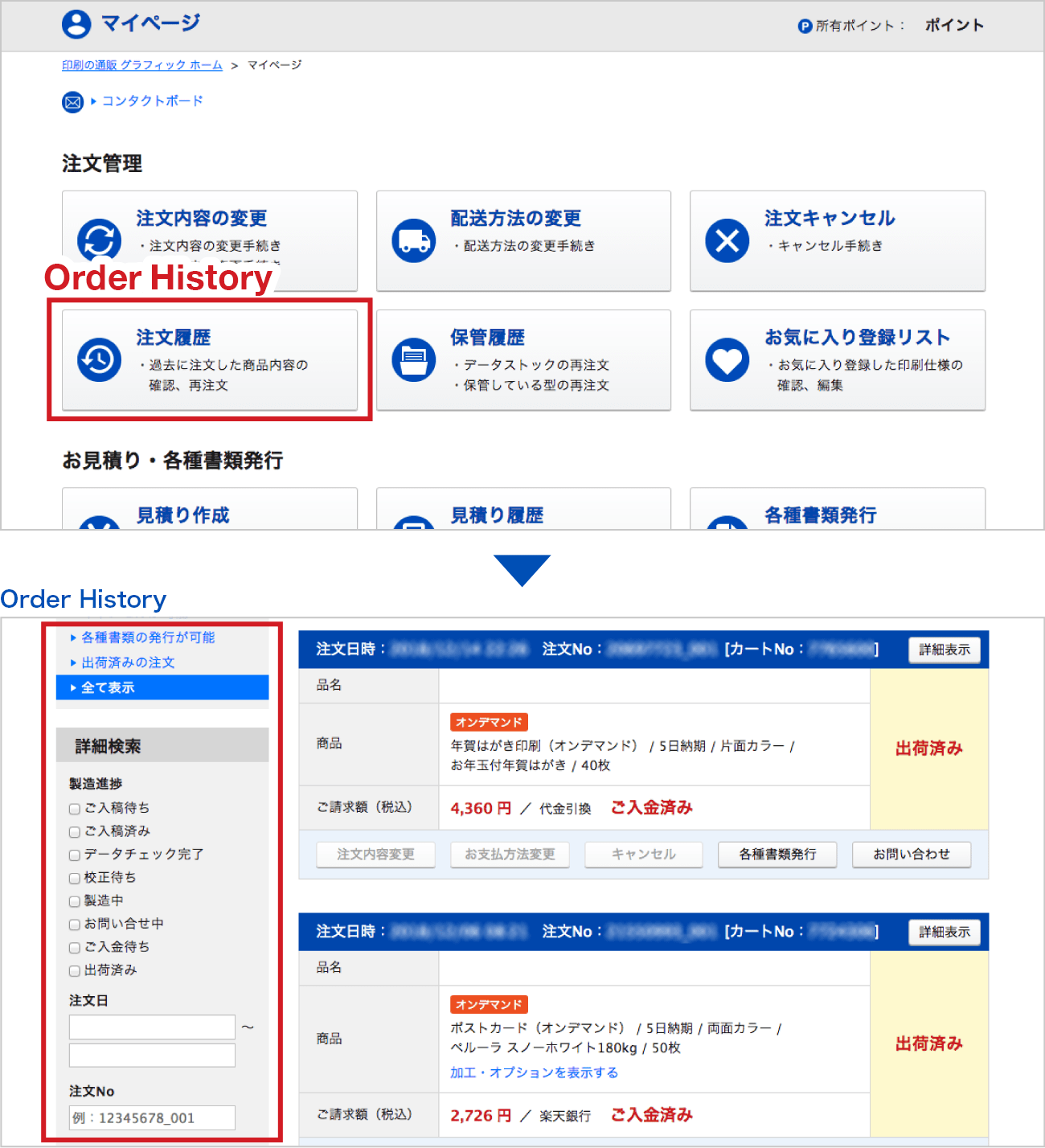Screen dimensions: 1045x1148
Task: Expand 加工・オプションを表示する link
Action: pos(534,1072)
